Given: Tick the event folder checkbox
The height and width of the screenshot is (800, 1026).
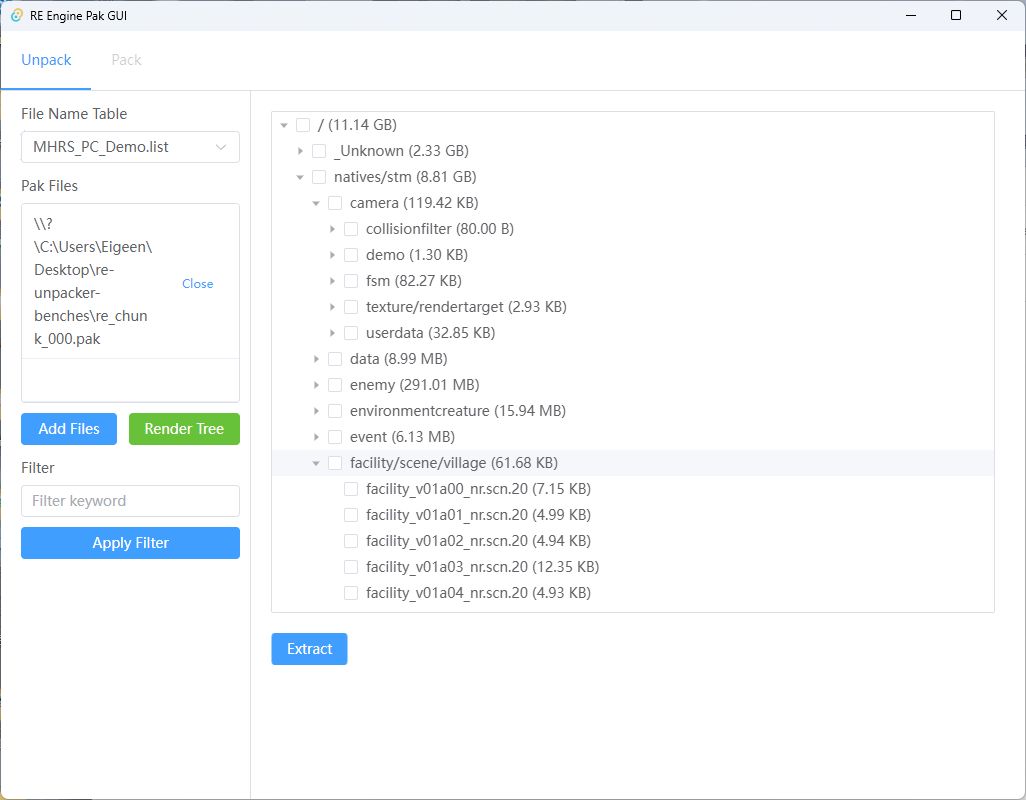Looking at the screenshot, I should [335, 436].
